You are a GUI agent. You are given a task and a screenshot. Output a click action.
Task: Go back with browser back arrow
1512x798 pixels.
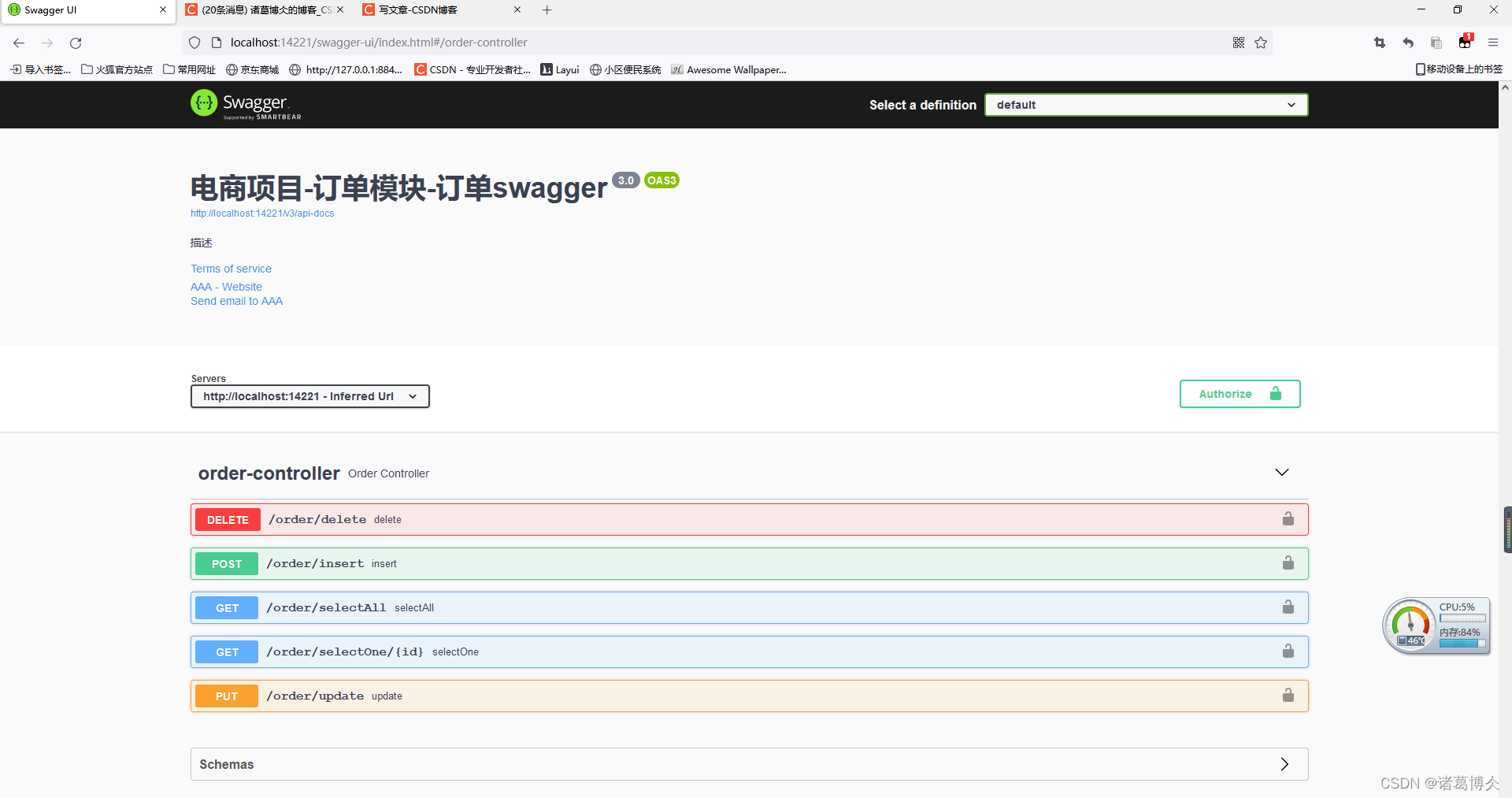tap(19, 43)
